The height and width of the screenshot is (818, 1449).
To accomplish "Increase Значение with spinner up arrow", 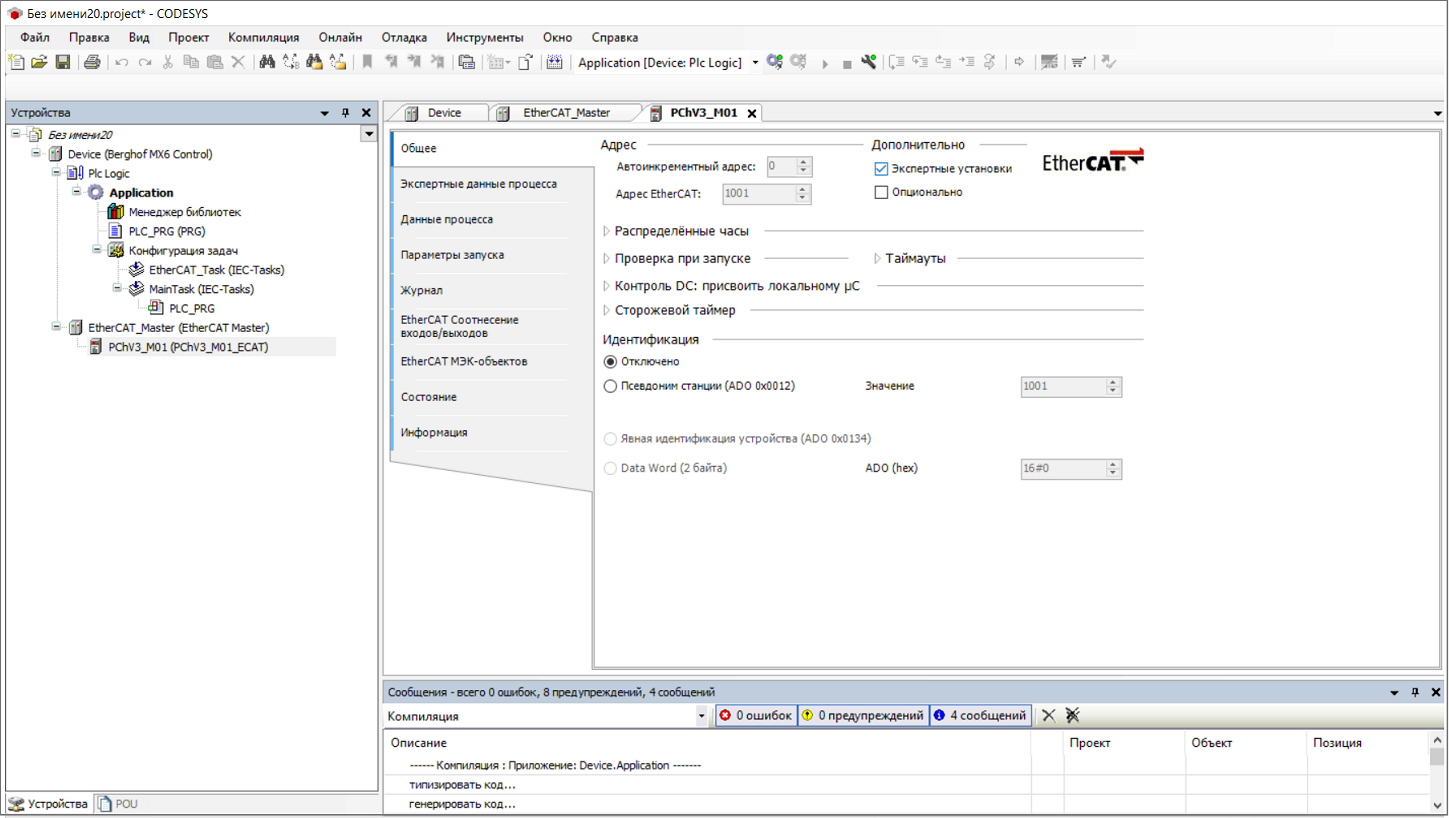I will (1113, 381).
